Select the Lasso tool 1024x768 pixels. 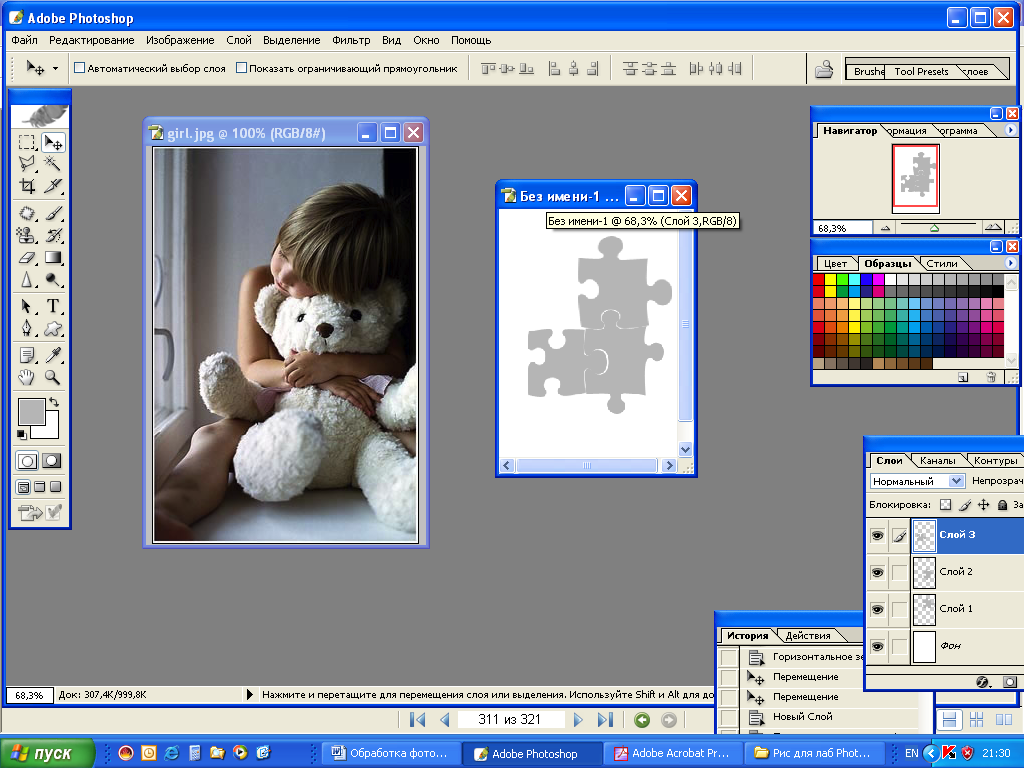[27, 163]
